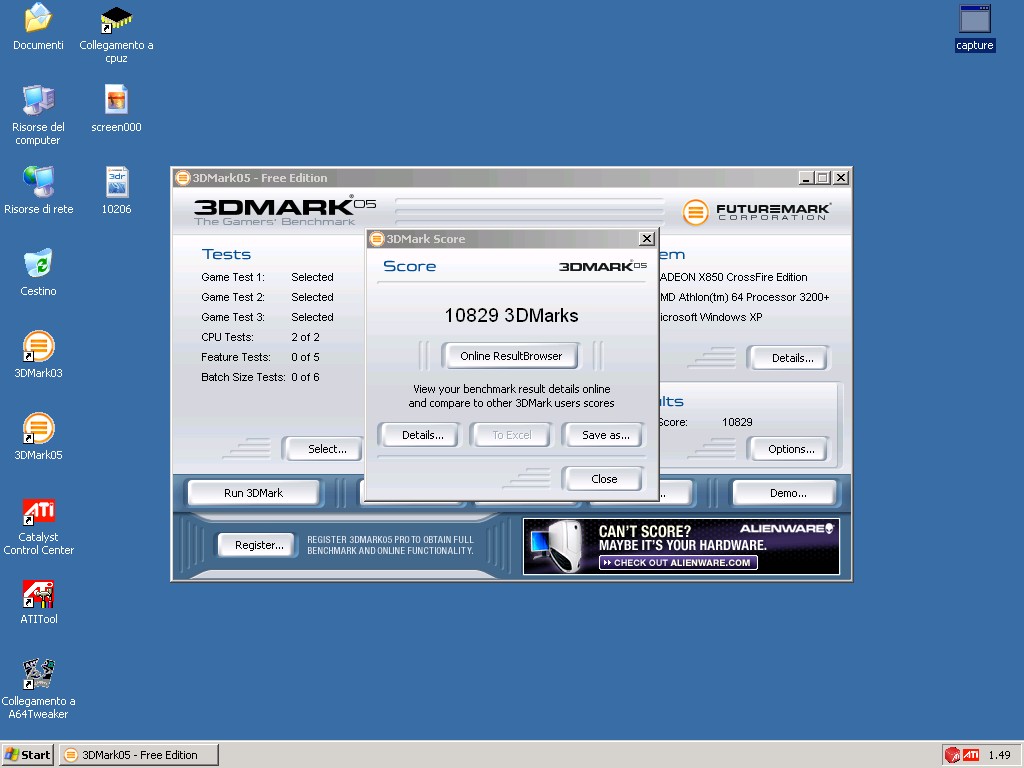Click the "Athlon(tm) 64 Processor 3200+" text
Screen dimensions: 1024x768
tap(754, 297)
